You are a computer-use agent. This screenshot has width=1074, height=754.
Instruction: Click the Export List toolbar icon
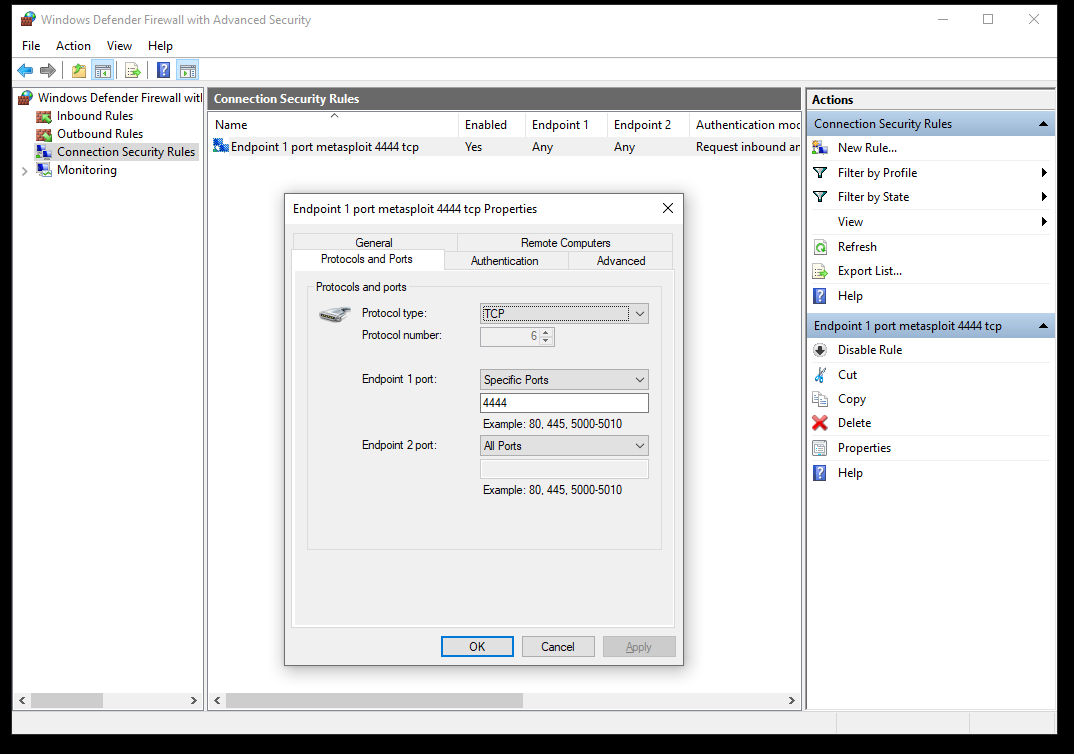coord(131,70)
